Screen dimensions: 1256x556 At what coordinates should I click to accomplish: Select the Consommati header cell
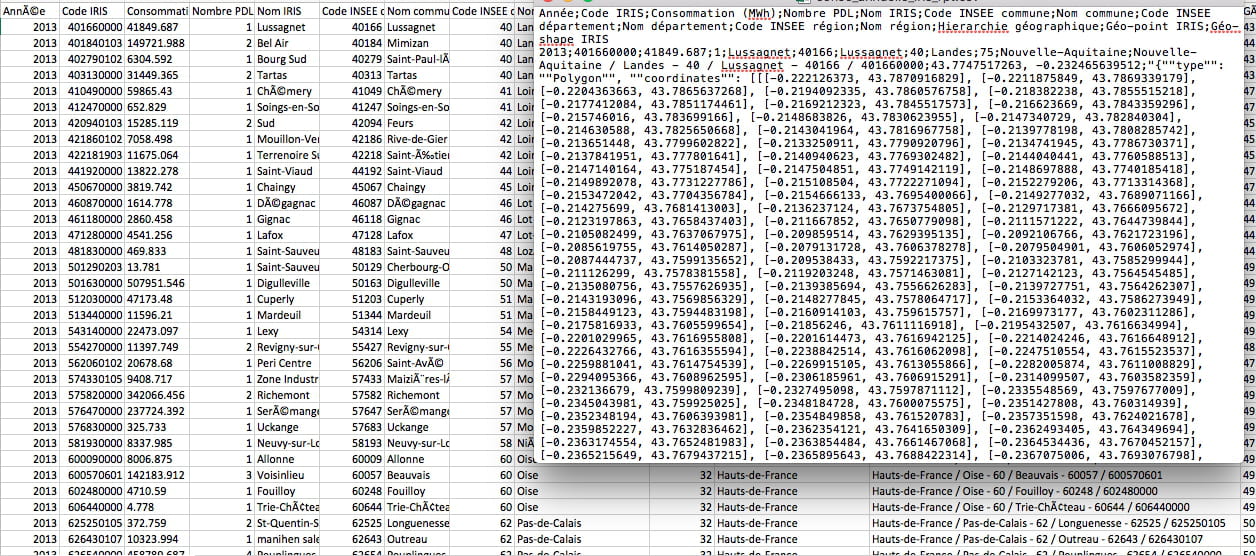(x=157, y=10)
